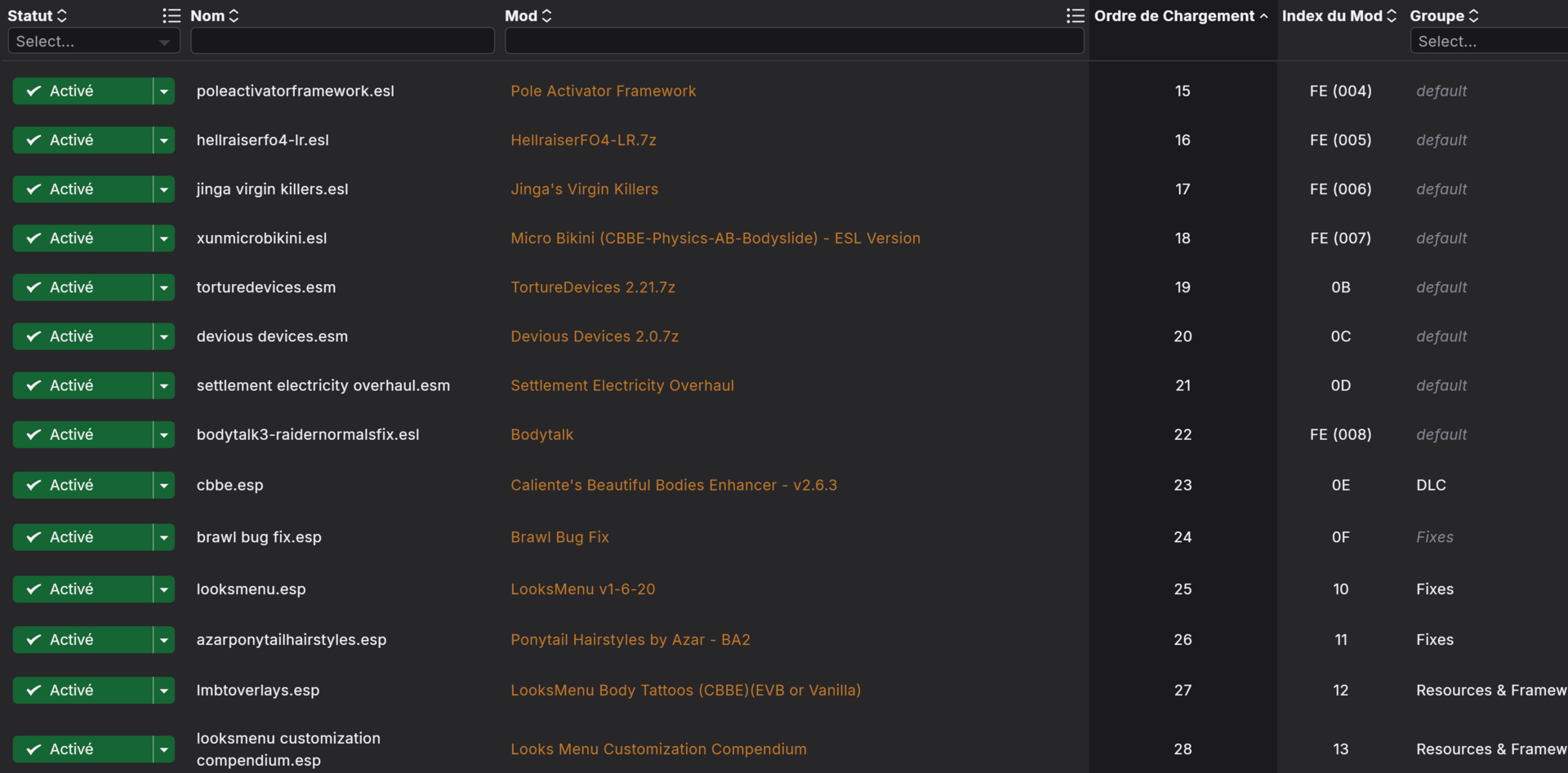Toggle Activé for cbbe.esp
The height and width of the screenshot is (773, 1568).
[x=82, y=484]
